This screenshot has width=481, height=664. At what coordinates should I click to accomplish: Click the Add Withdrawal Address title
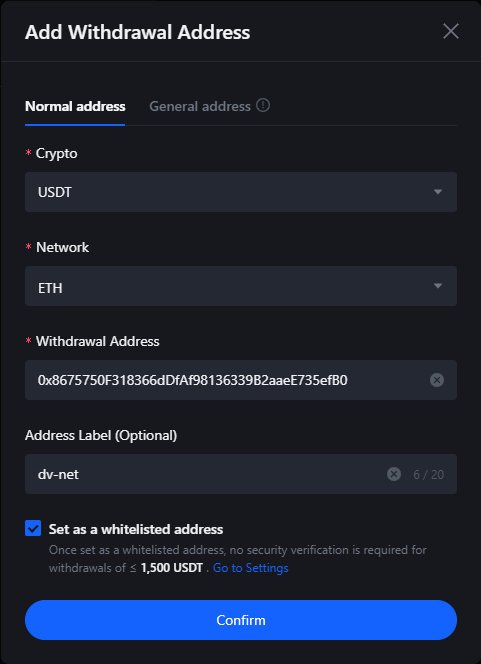click(138, 32)
